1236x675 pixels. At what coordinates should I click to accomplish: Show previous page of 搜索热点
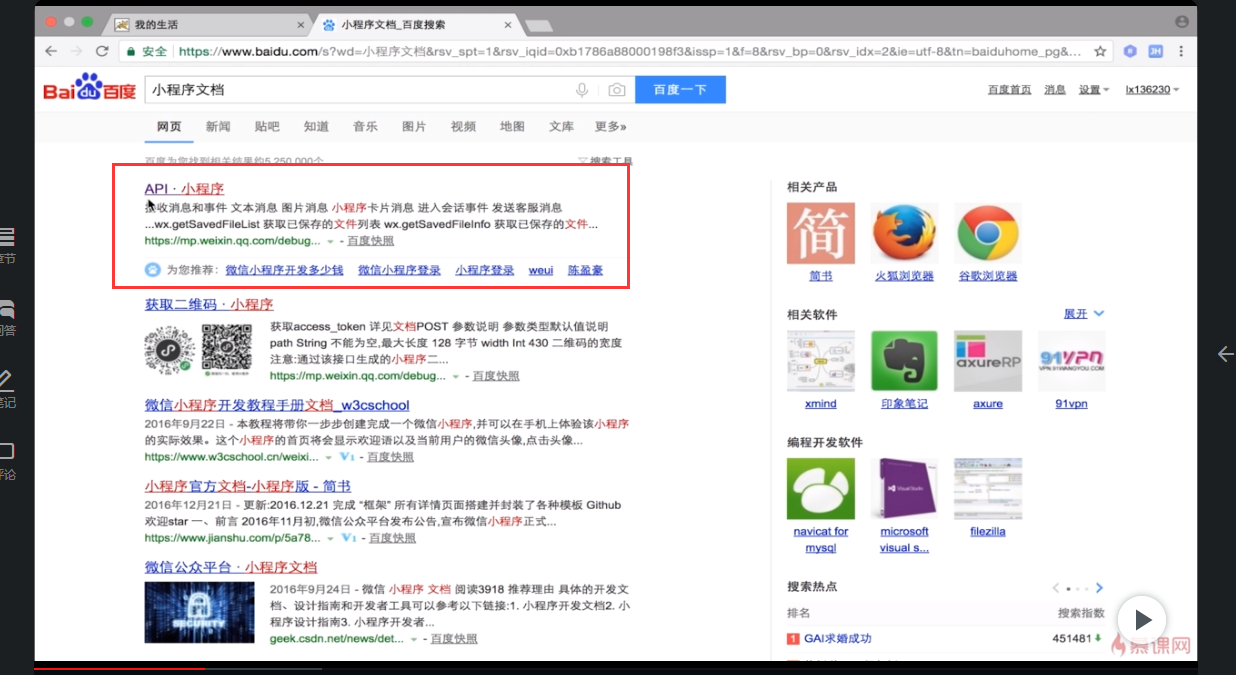[1056, 588]
